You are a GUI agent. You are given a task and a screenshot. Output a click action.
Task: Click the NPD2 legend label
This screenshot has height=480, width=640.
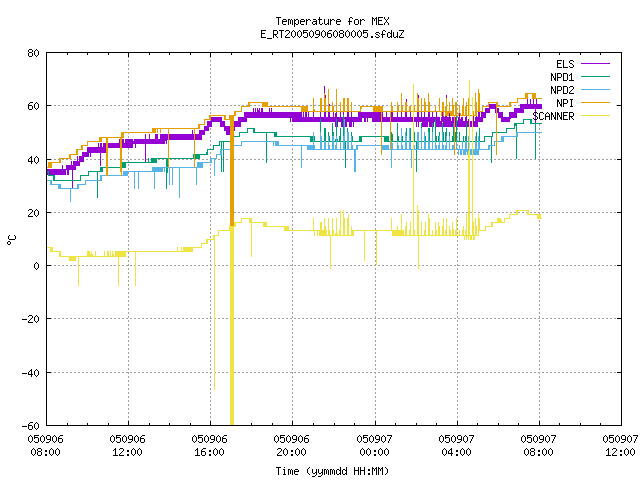click(x=562, y=90)
